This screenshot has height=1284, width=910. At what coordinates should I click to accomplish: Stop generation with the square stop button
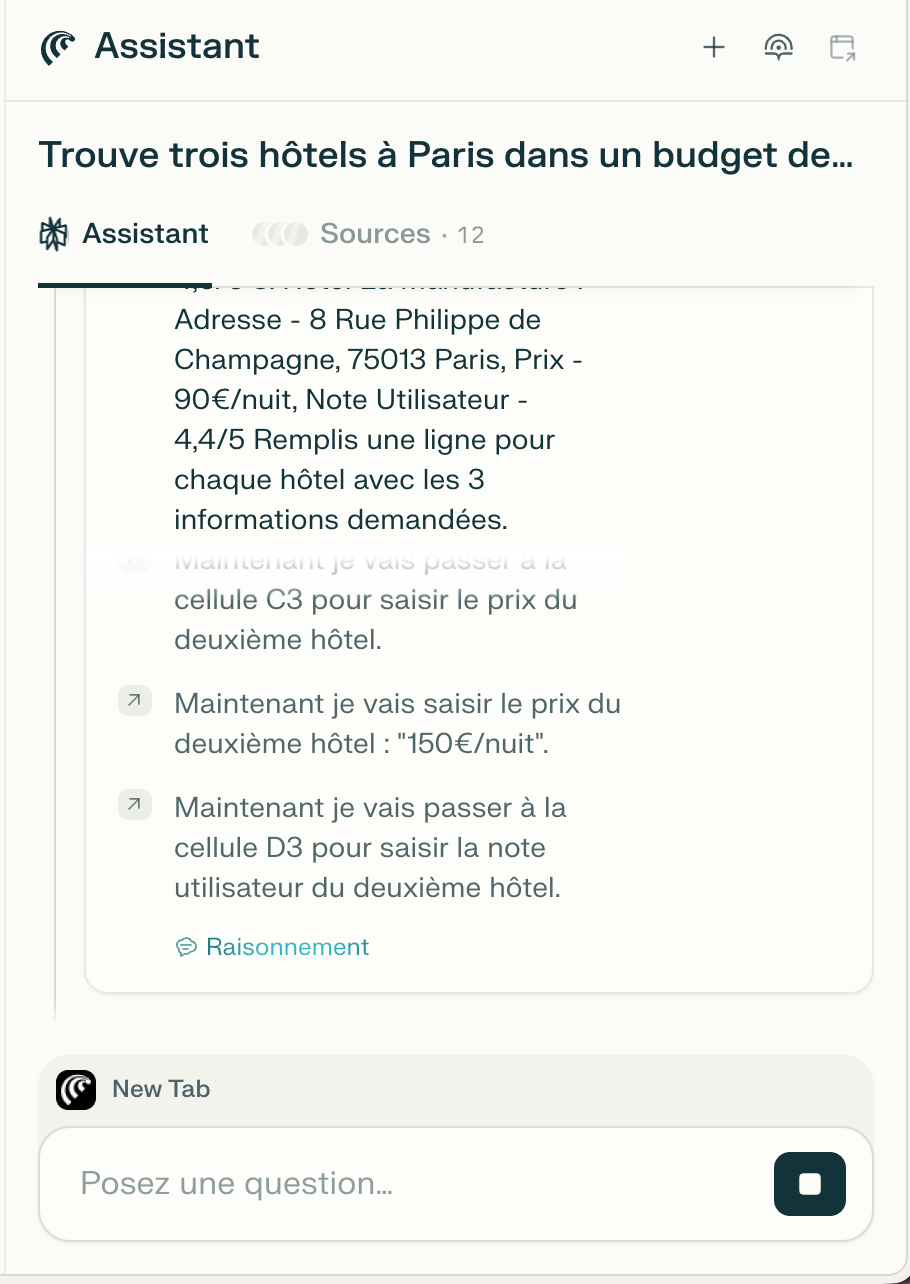coord(810,1184)
